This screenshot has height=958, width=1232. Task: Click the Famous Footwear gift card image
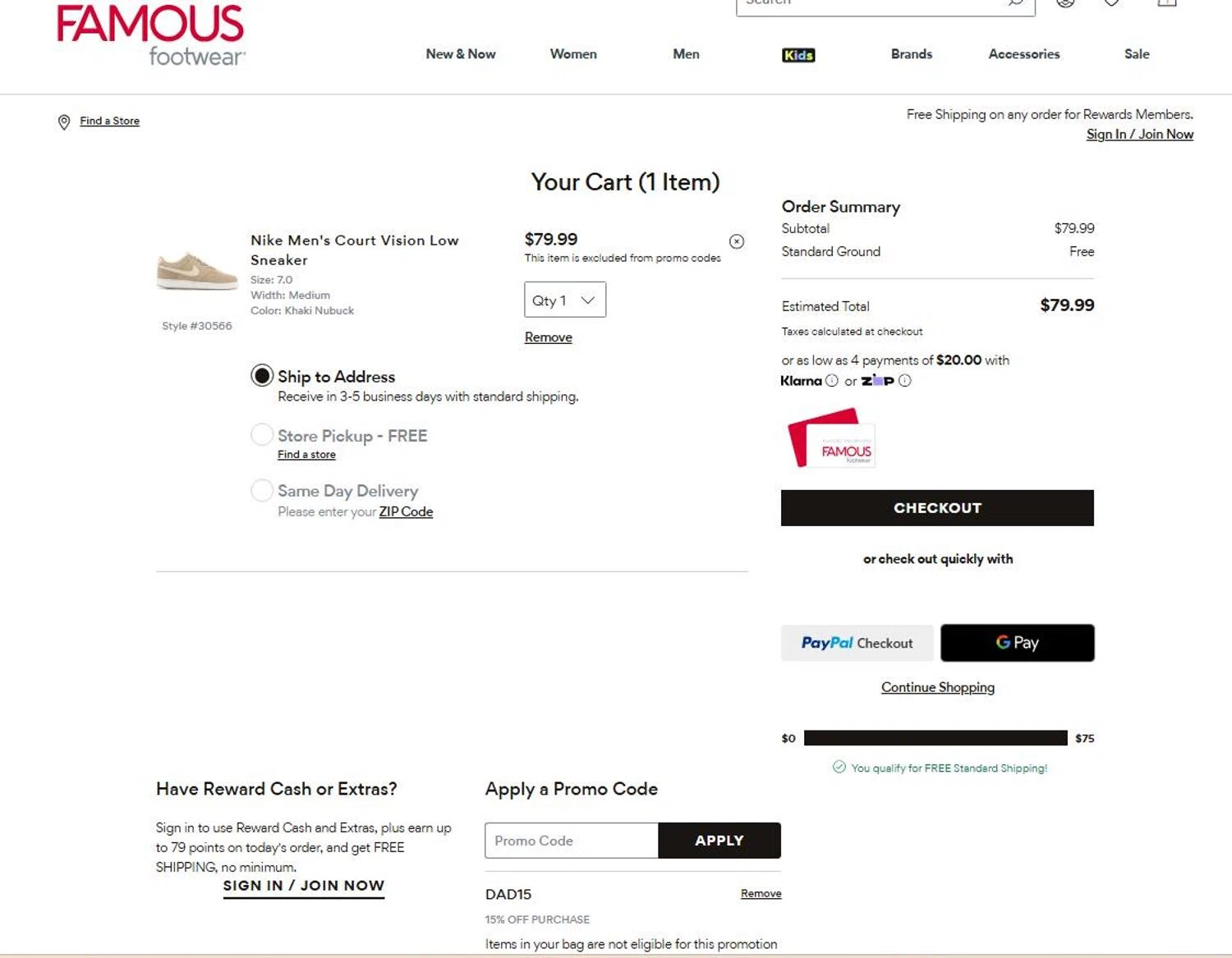click(x=831, y=438)
